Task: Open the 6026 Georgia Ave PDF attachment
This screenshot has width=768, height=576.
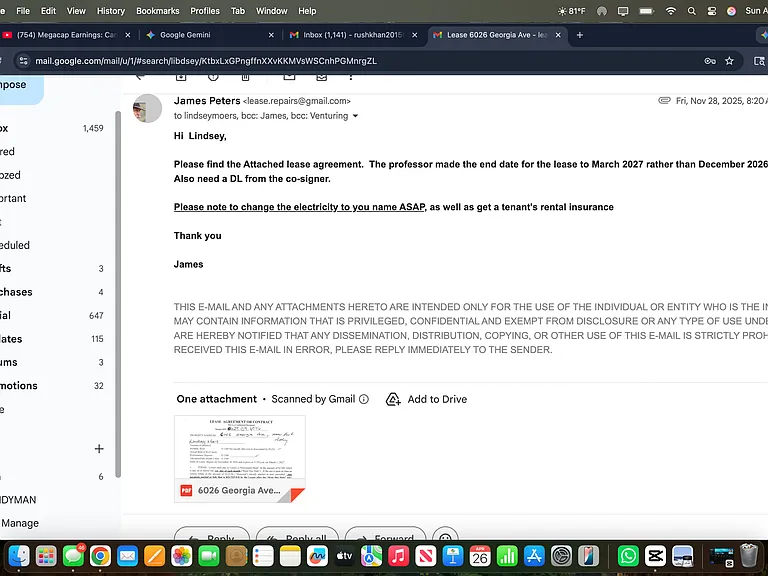Action: pos(240,459)
